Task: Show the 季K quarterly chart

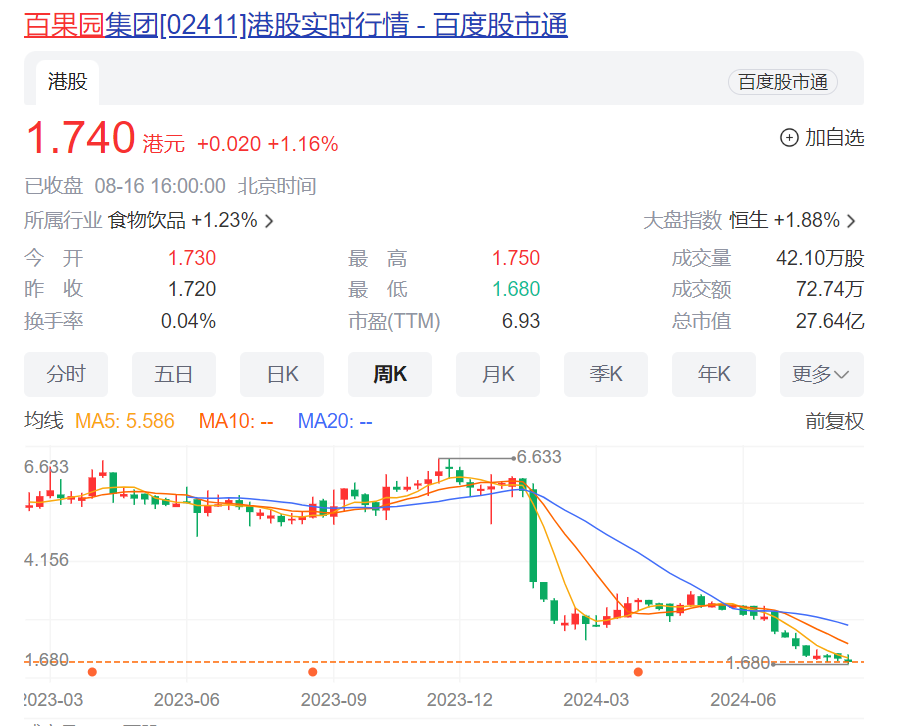Action: [x=606, y=374]
